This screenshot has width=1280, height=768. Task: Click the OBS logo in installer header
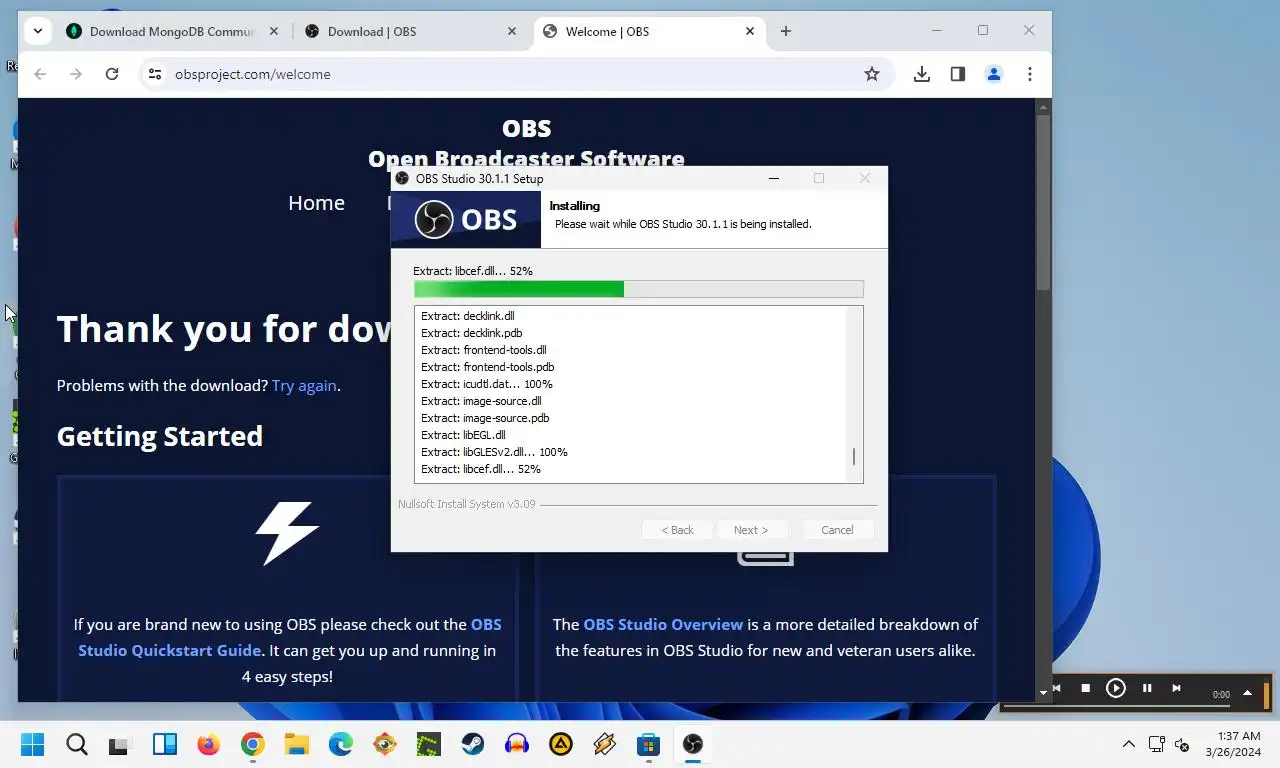pos(466,220)
